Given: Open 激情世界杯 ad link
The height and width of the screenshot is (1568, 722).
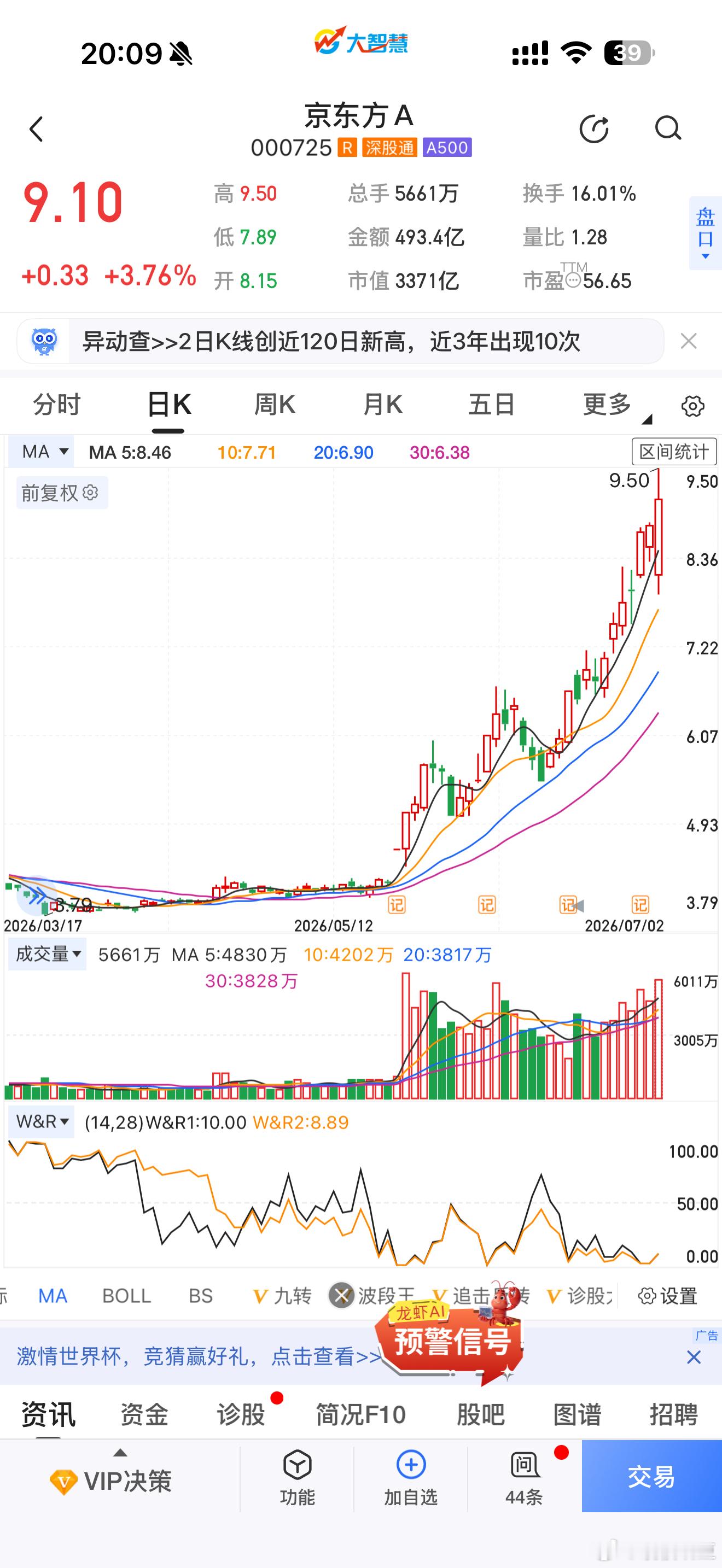Looking at the screenshot, I should click(199, 1357).
